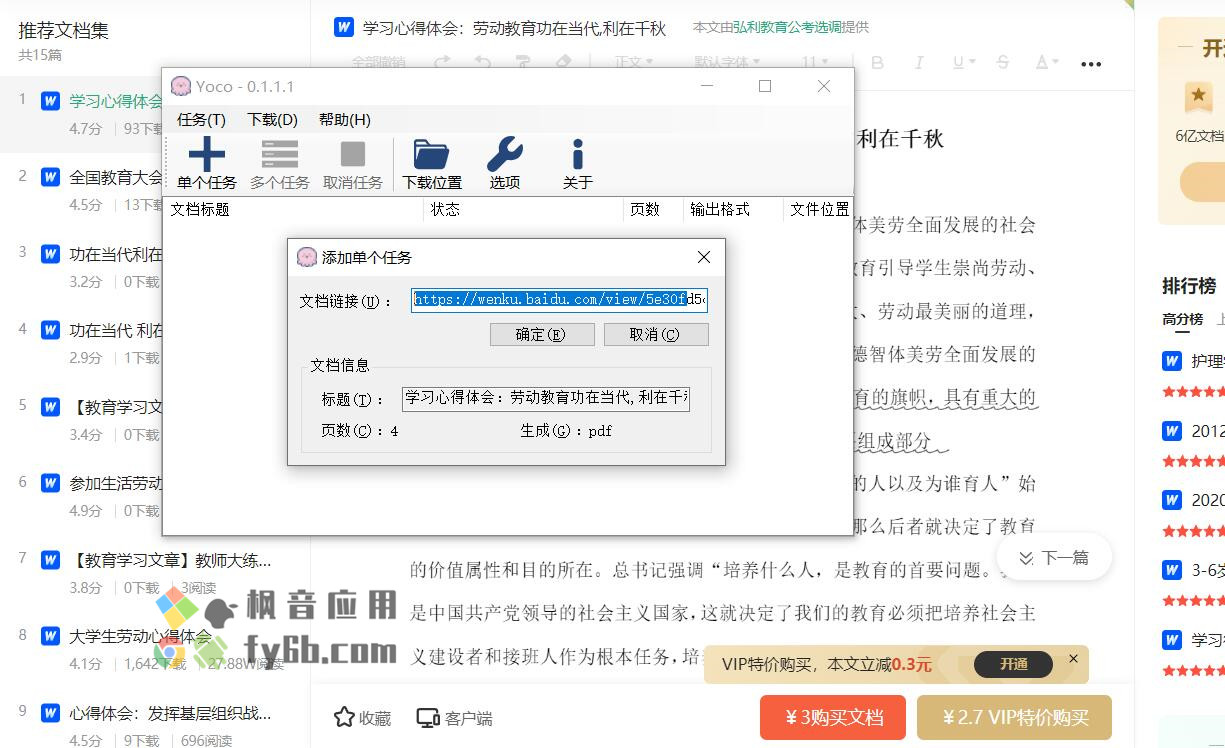Screen dimensions: 1225x748
Task: Click the 客户端 monitor icon
Action: (428, 718)
